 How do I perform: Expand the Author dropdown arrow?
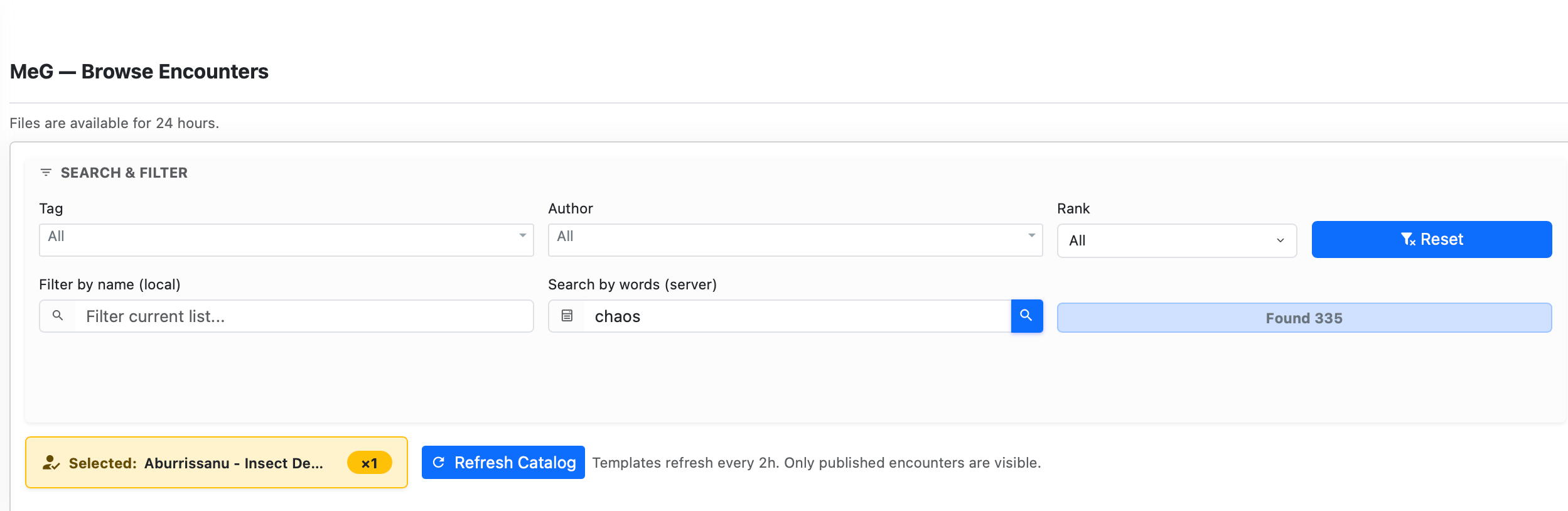click(x=1031, y=236)
